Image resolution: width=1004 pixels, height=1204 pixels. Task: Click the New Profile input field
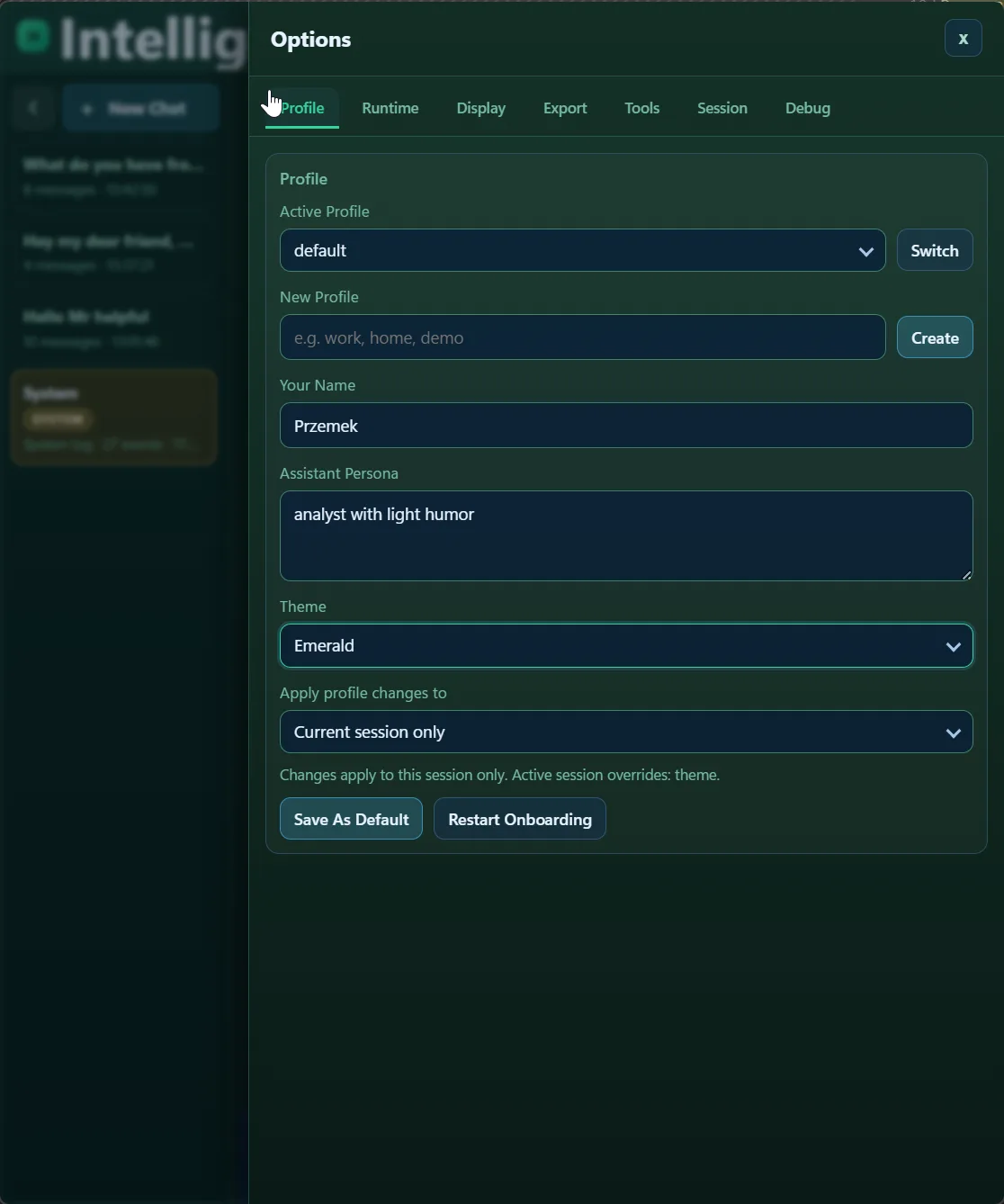point(582,337)
